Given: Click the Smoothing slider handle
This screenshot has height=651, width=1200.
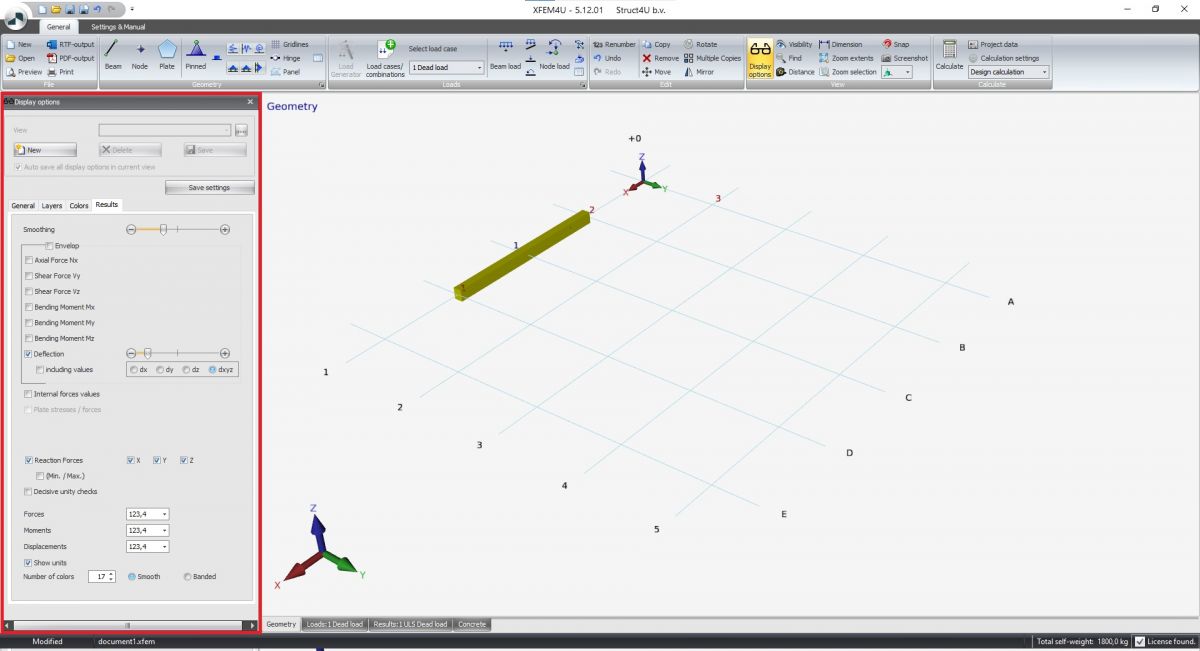Looking at the screenshot, I should click(x=163, y=230).
